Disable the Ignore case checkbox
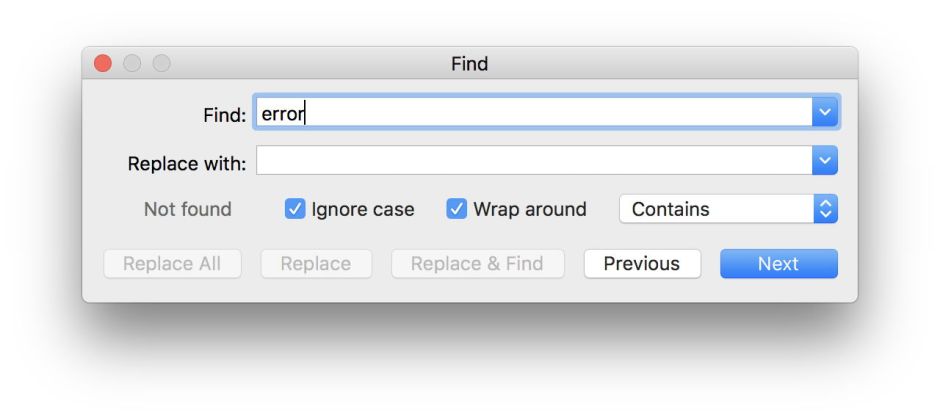 click(x=296, y=210)
